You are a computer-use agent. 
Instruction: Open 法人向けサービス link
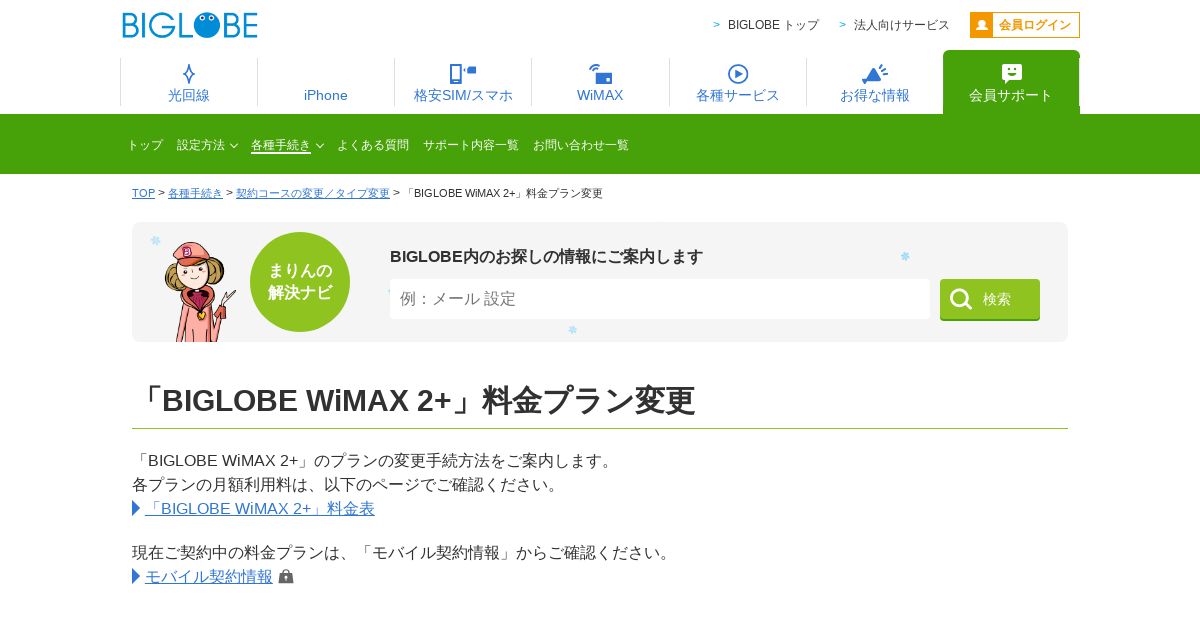tap(902, 25)
